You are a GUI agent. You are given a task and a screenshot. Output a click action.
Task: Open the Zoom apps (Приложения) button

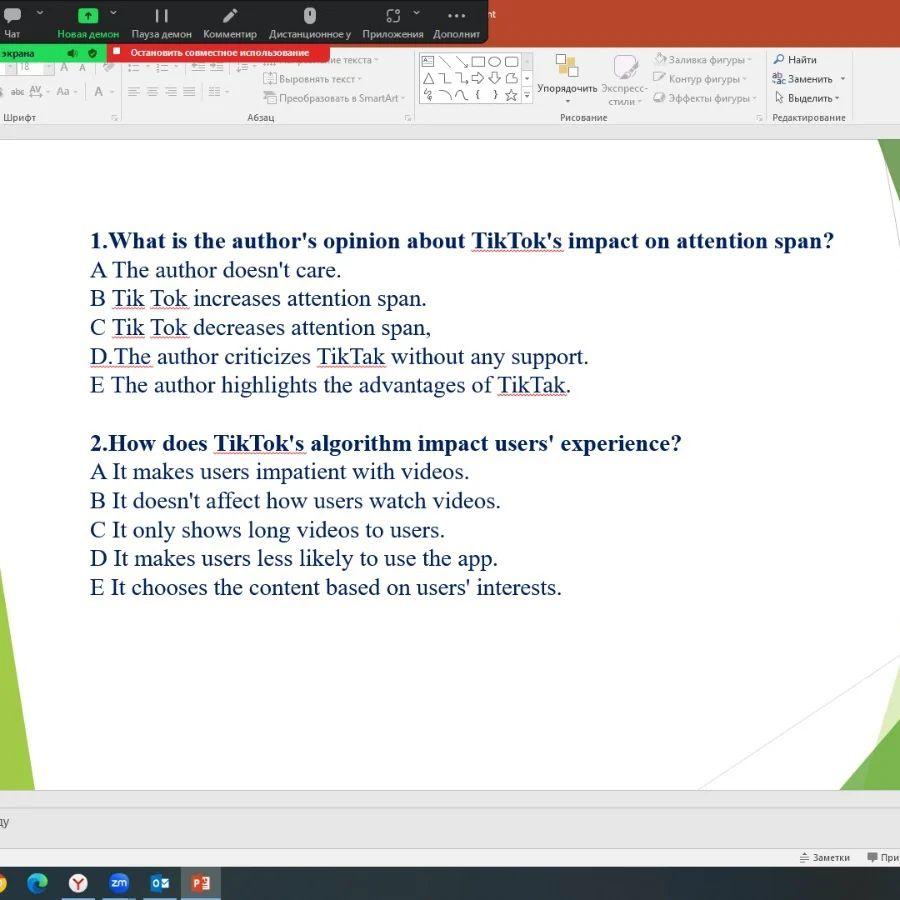click(x=393, y=22)
